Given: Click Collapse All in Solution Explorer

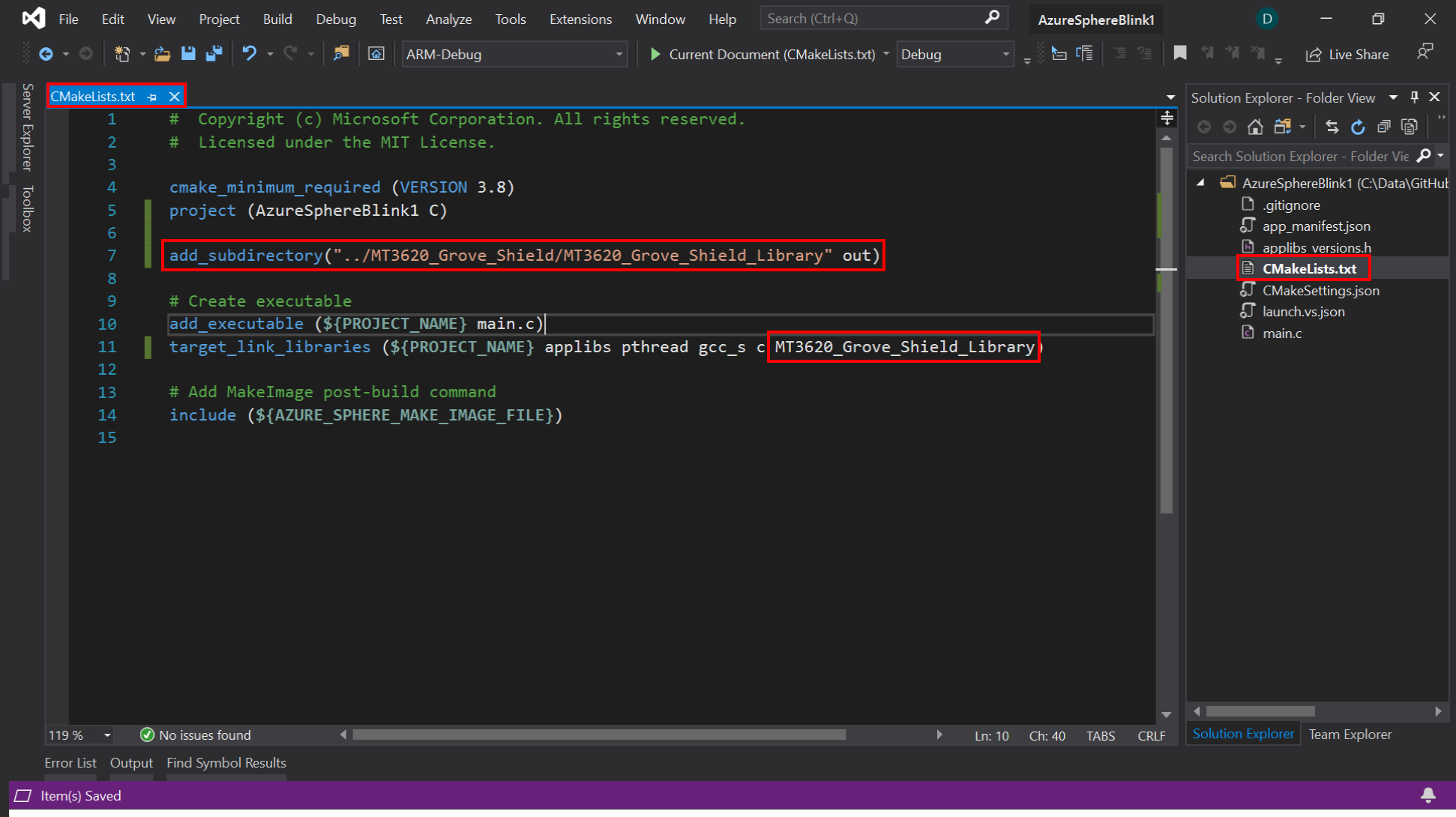Looking at the screenshot, I should (1384, 127).
